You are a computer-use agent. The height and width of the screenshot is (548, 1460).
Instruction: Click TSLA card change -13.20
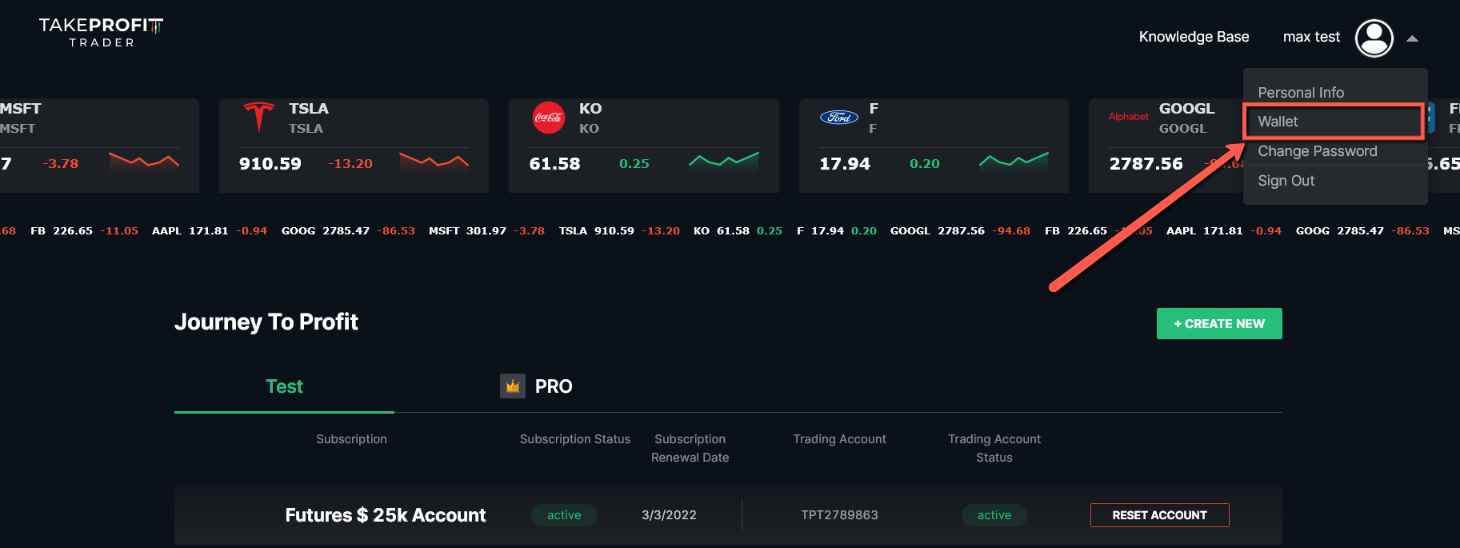coord(352,163)
